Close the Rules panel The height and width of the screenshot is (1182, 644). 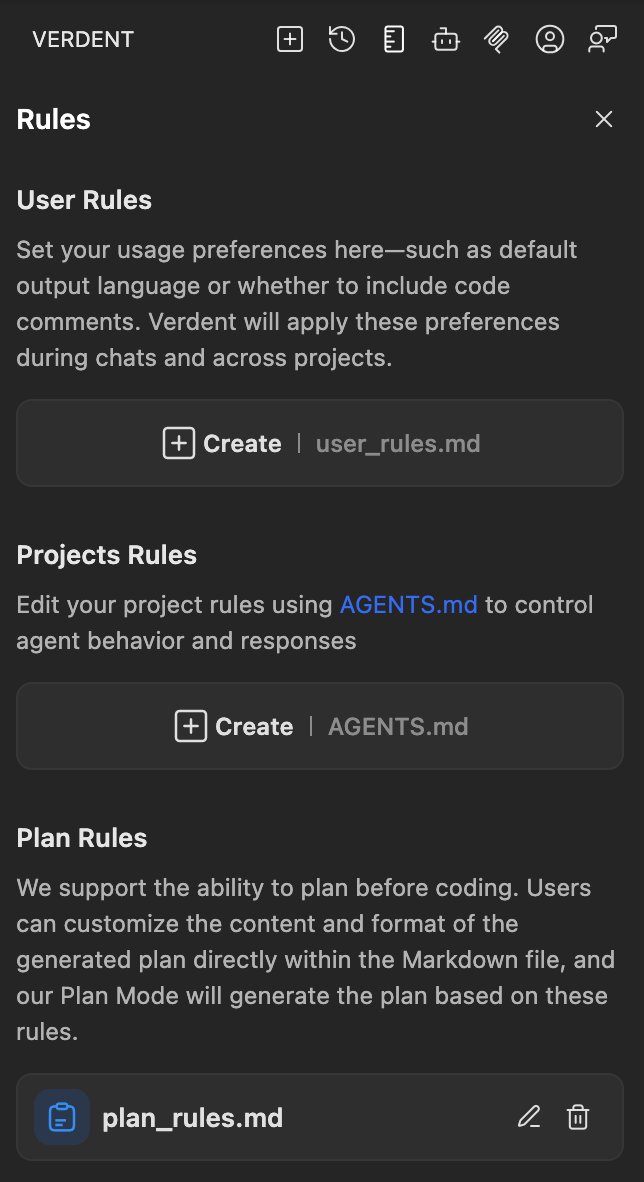click(604, 120)
